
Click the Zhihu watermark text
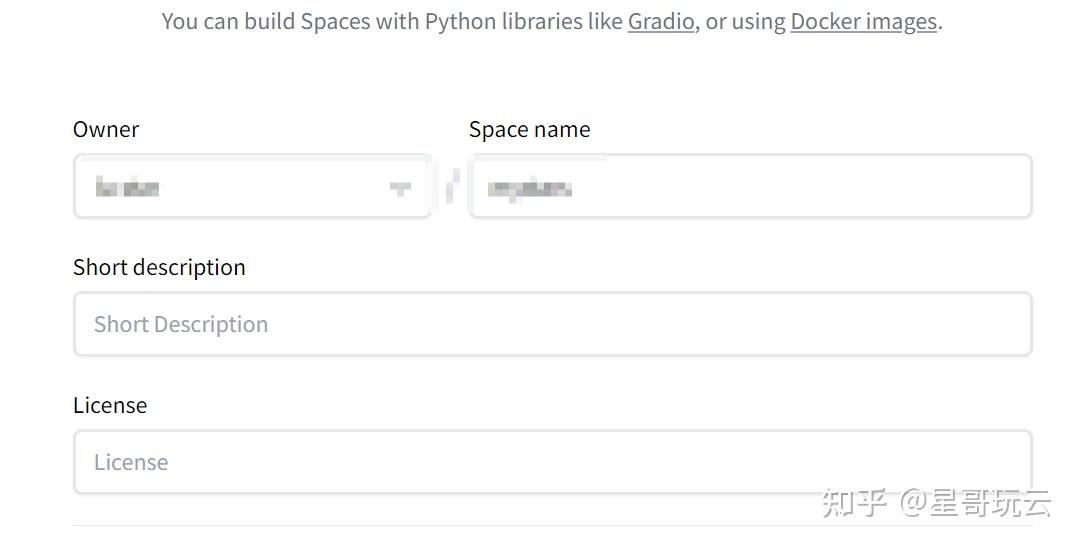(935, 503)
